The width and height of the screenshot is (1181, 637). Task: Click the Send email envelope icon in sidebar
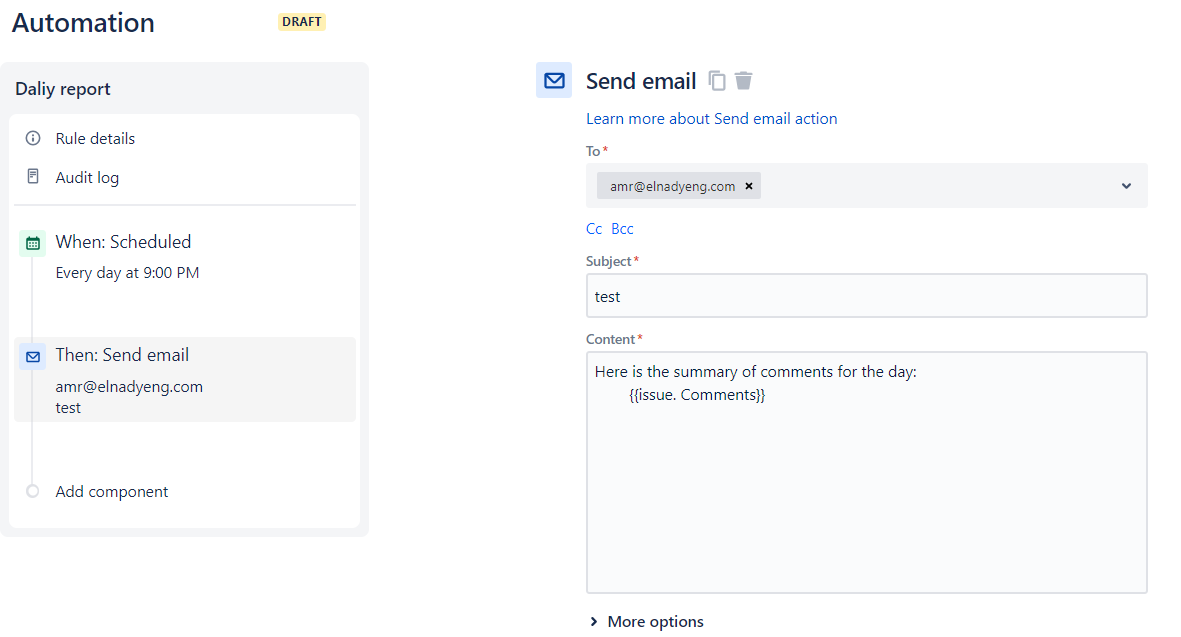31,355
